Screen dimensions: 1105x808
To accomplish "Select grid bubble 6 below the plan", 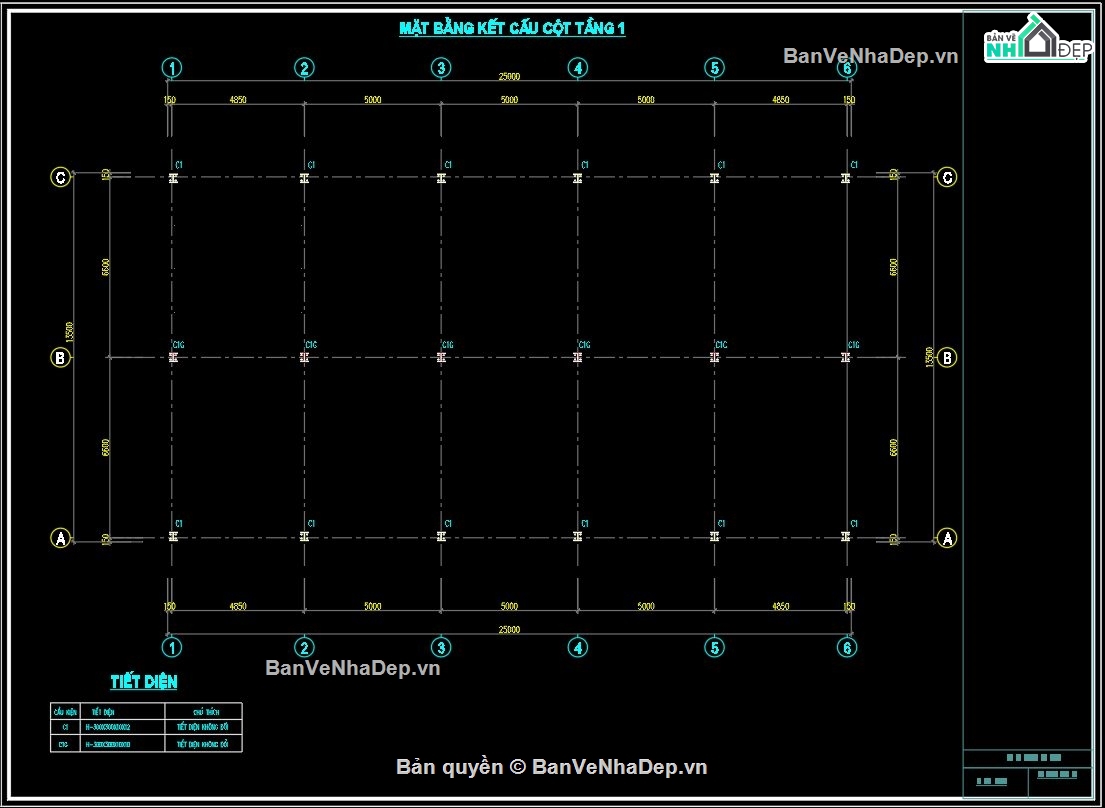I will [x=847, y=647].
